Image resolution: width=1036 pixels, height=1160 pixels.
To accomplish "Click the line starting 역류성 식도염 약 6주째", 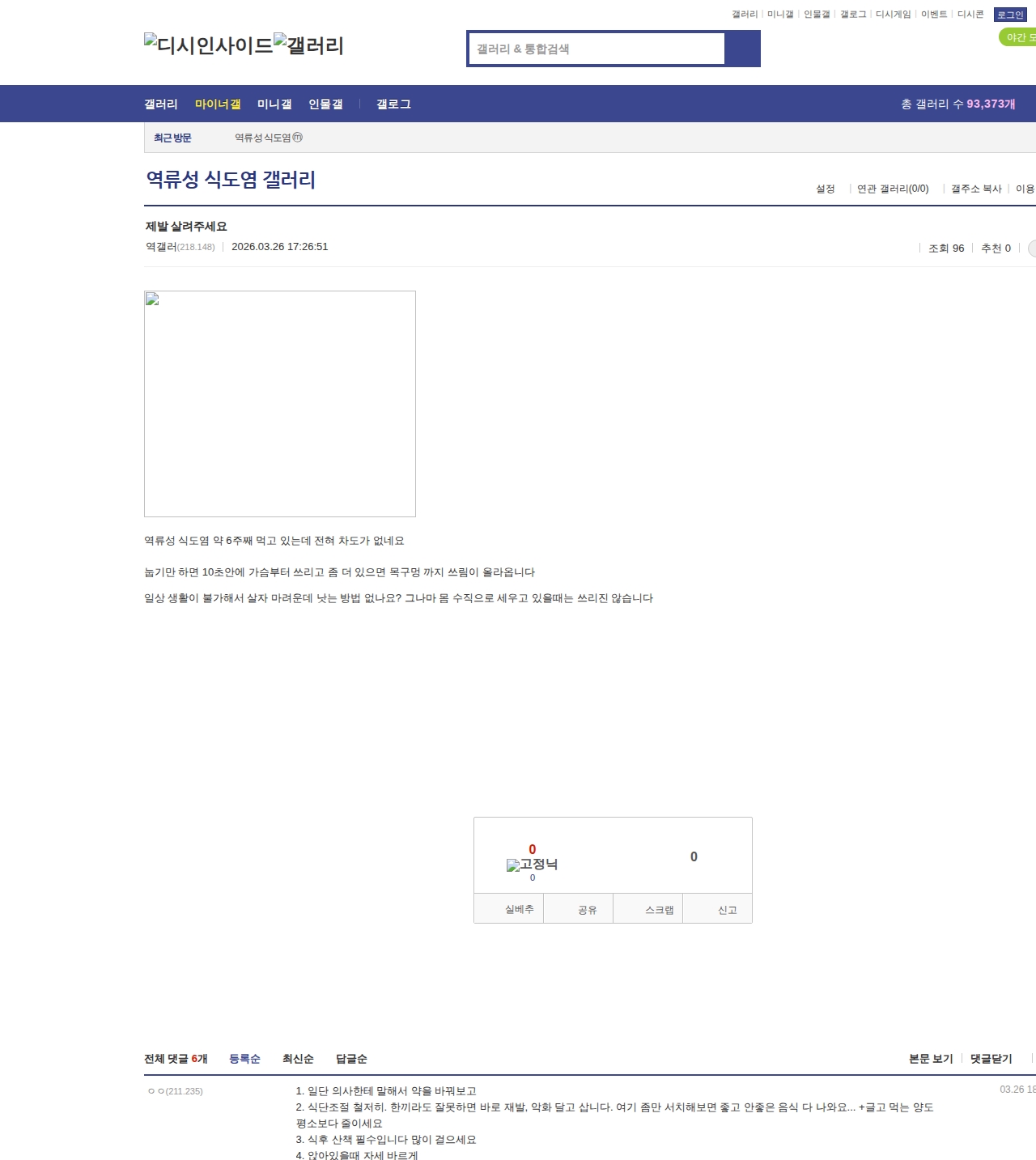I will pyautogui.click(x=274, y=541).
